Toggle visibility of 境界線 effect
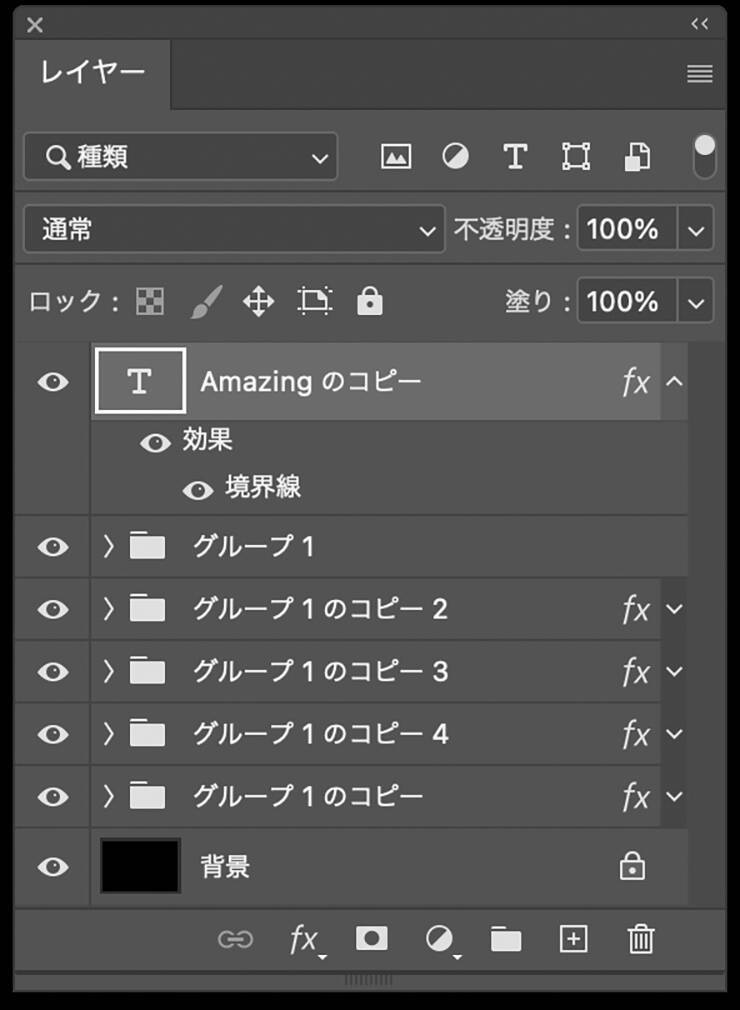This screenshot has width=740, height=1010. point(198,489)
